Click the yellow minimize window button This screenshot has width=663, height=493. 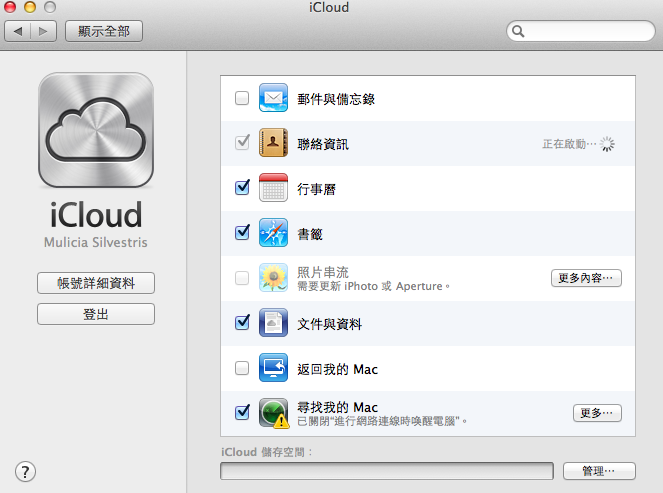point(30,7)
